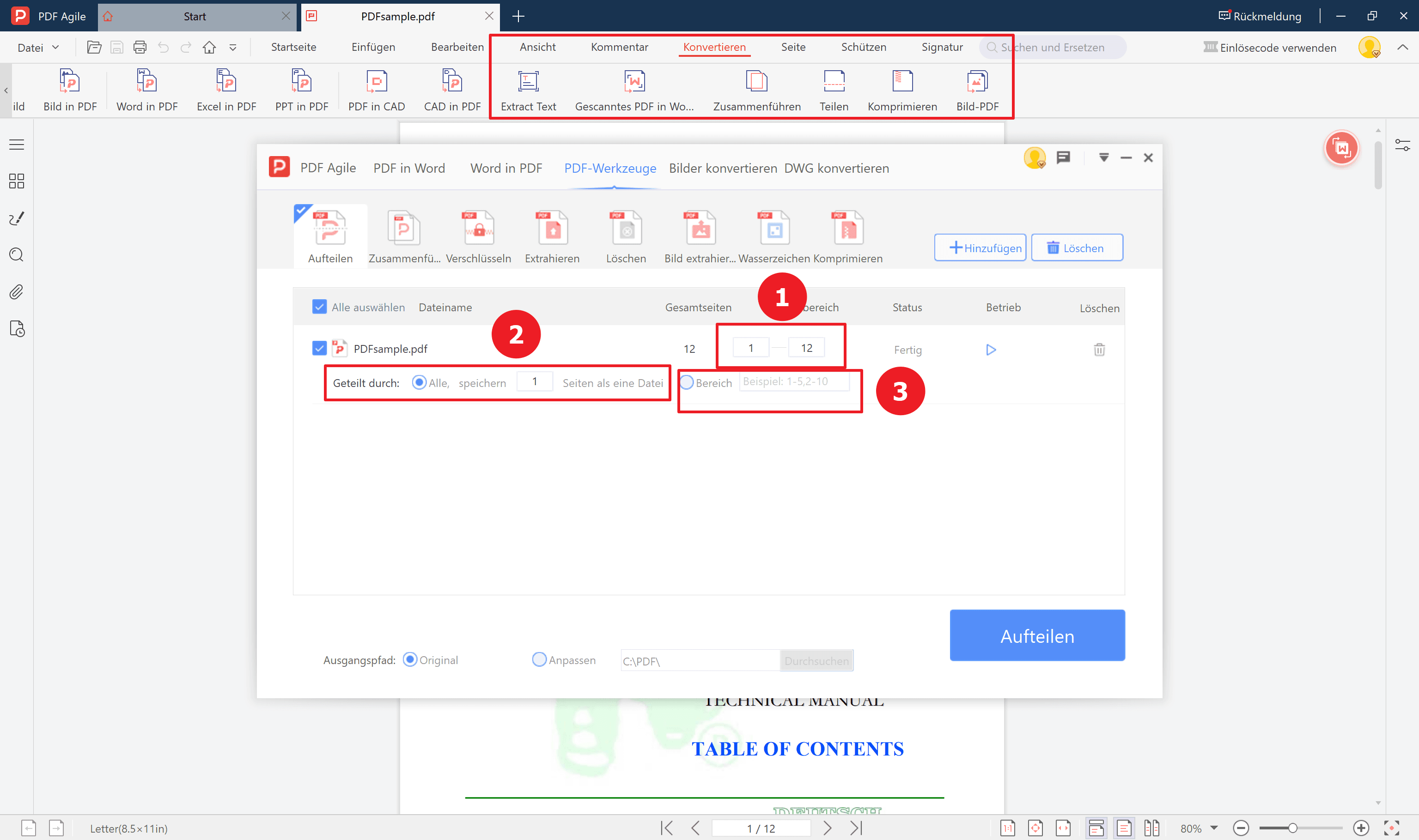Choose Original output path radio

tap(410, 659)
